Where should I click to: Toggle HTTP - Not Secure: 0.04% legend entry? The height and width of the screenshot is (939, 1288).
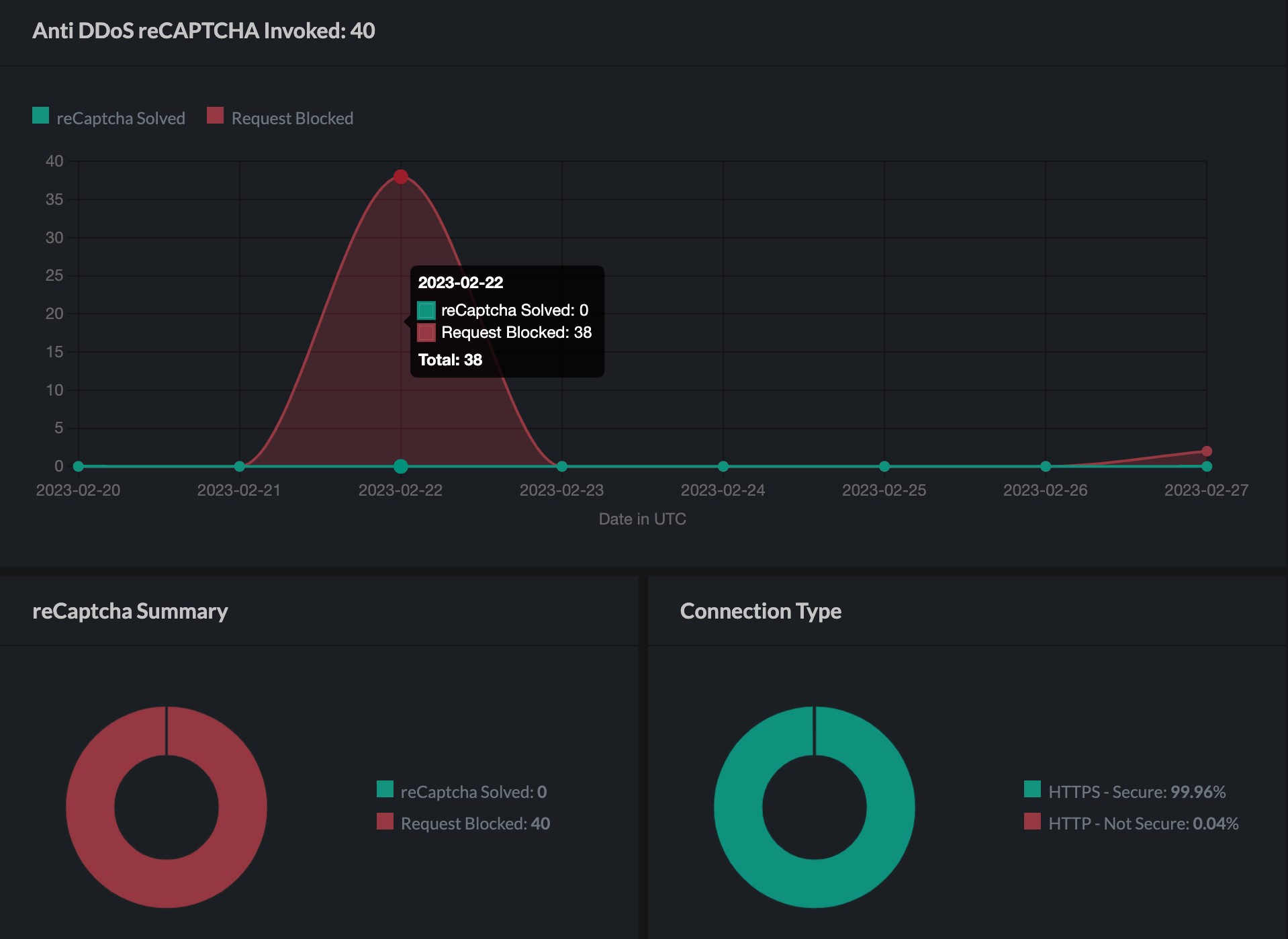coord(1132,823)
